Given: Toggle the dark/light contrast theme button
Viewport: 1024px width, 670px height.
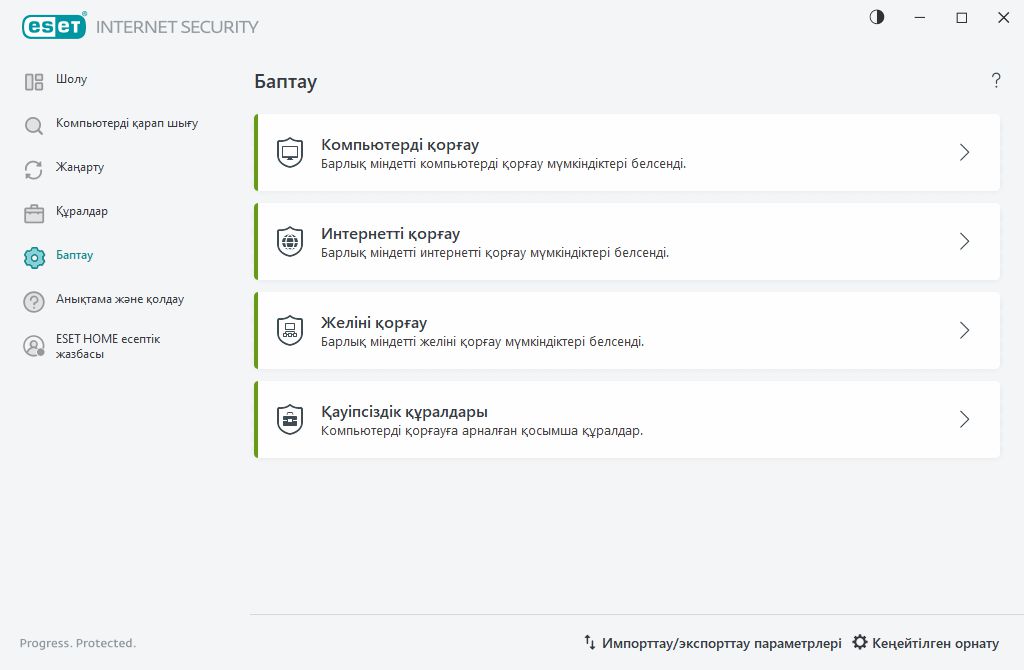Looking at the screenshot, I should (x=877, y=17).
